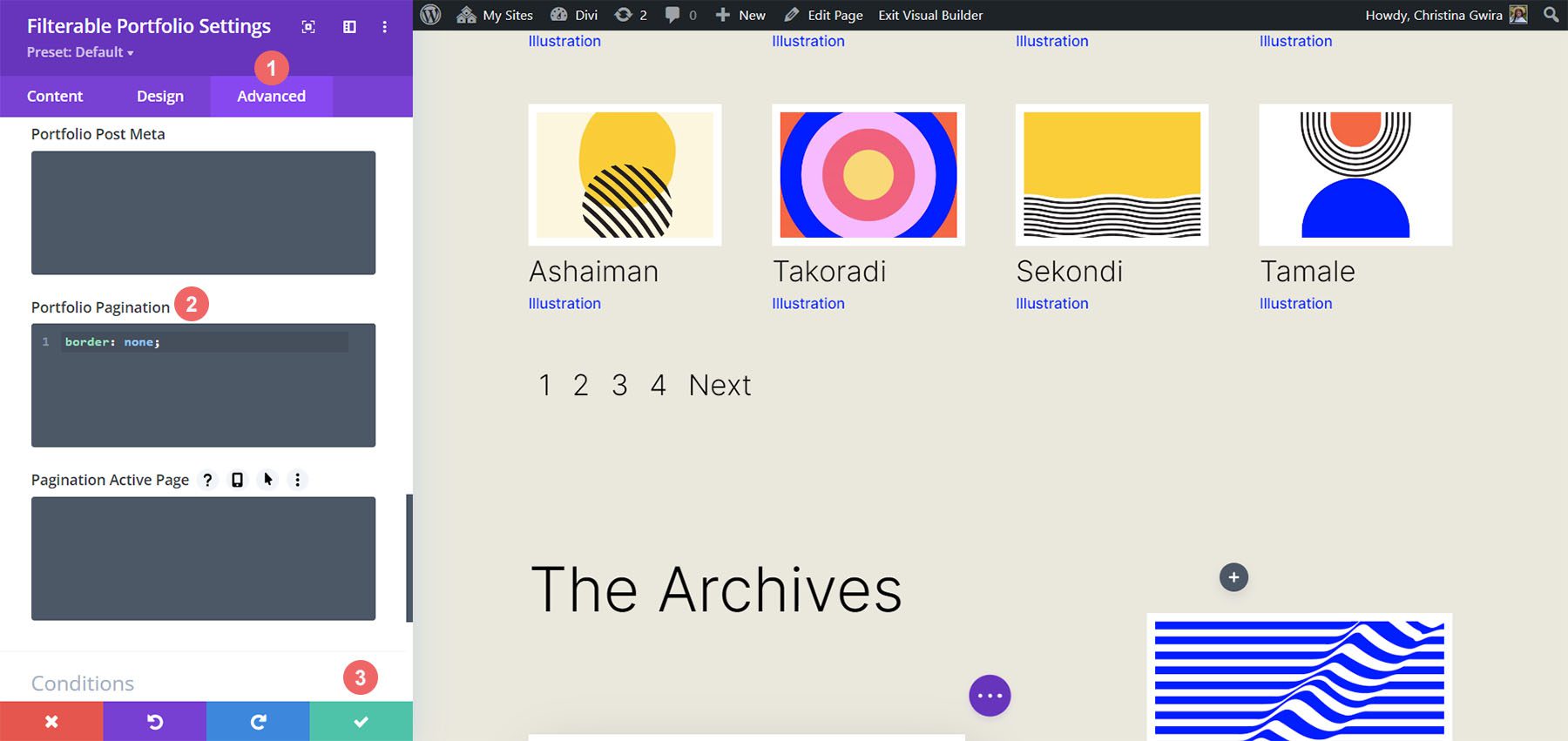
Task: Click the hover cursor icon beside Pagination Active Page
Action: (x=267, y=480)
